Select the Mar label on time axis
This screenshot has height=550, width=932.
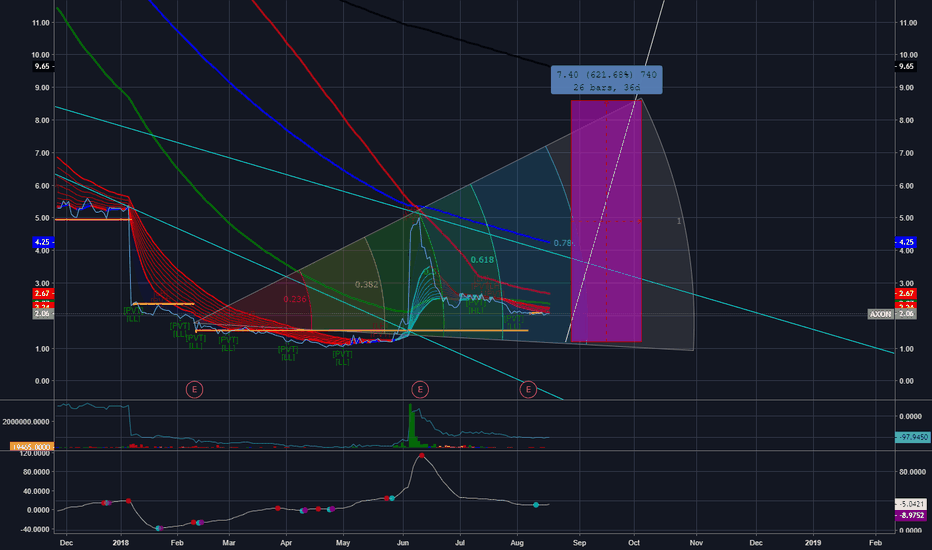(x=229, y=542)
